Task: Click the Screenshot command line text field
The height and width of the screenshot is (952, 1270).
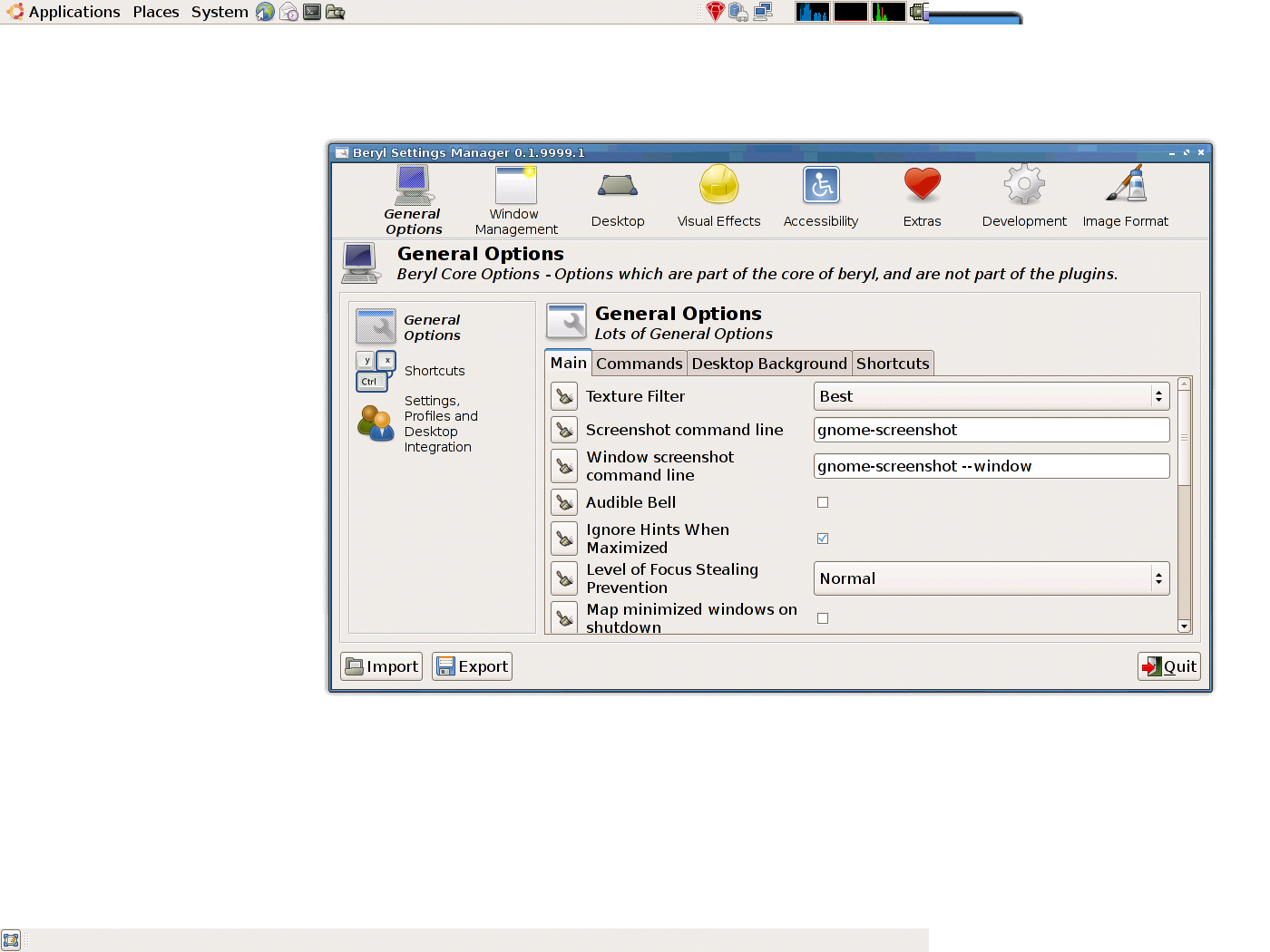Action: (x=991, y=430)
